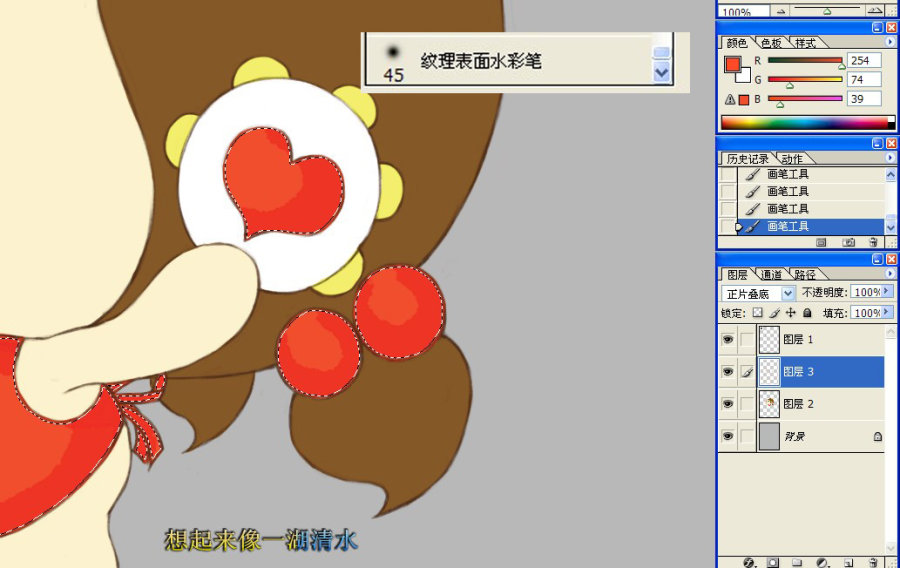
Task: Adjust the Navigator zoom slider
Action: tap(827, 10)
